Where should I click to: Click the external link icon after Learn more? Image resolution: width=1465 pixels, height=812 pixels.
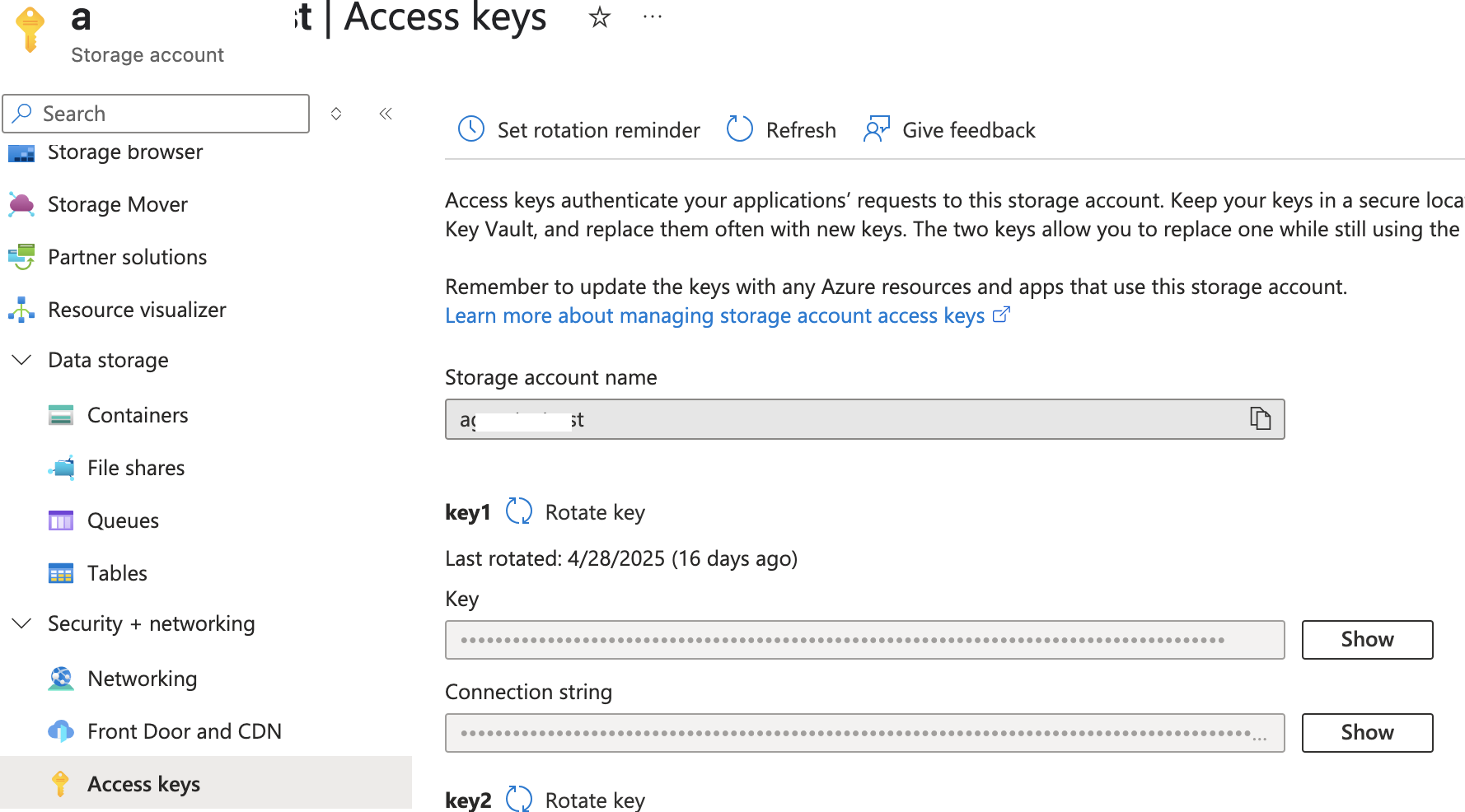(1001, 315)
